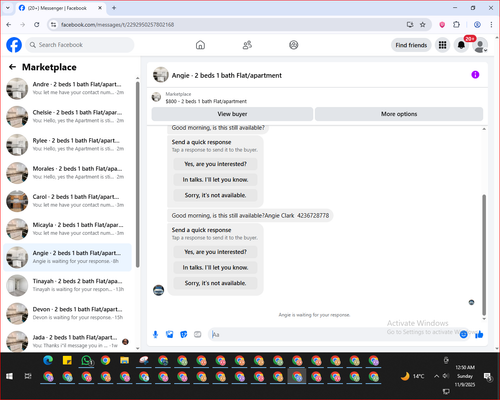Open the Andre conversation
500x400 pixels.
point(68,88)
